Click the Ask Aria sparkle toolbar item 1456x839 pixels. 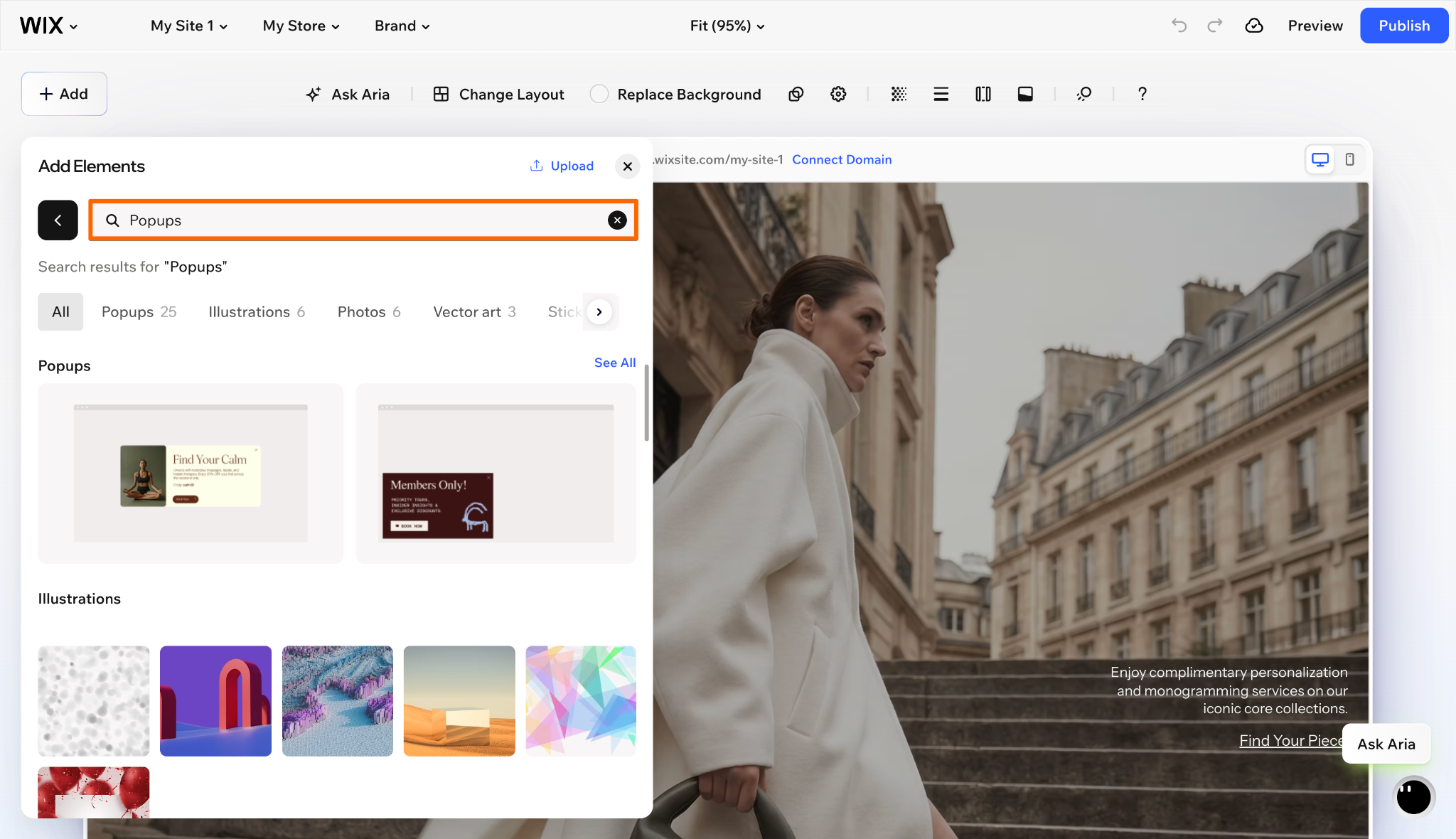tap(348, 94)
